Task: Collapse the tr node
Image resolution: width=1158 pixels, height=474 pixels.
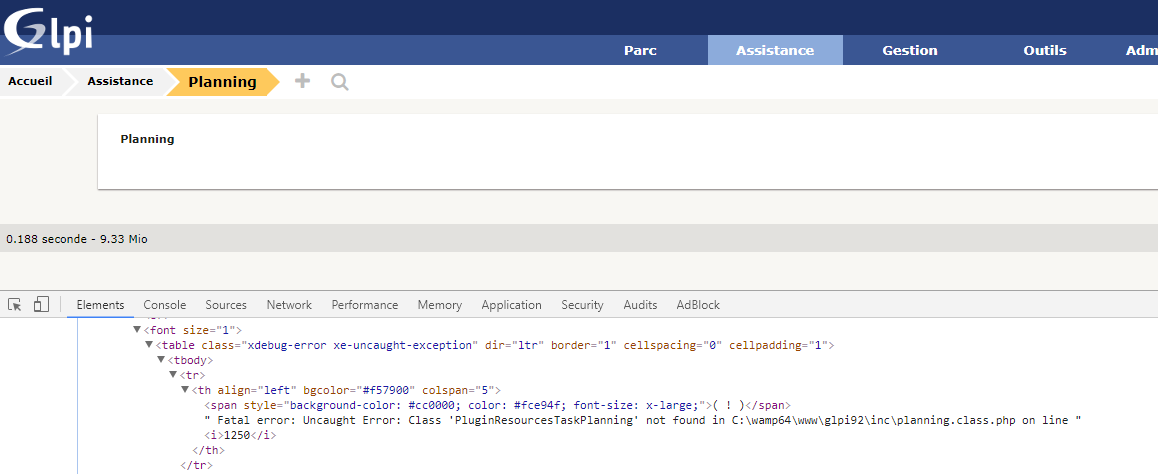Action: pos(173,375)
